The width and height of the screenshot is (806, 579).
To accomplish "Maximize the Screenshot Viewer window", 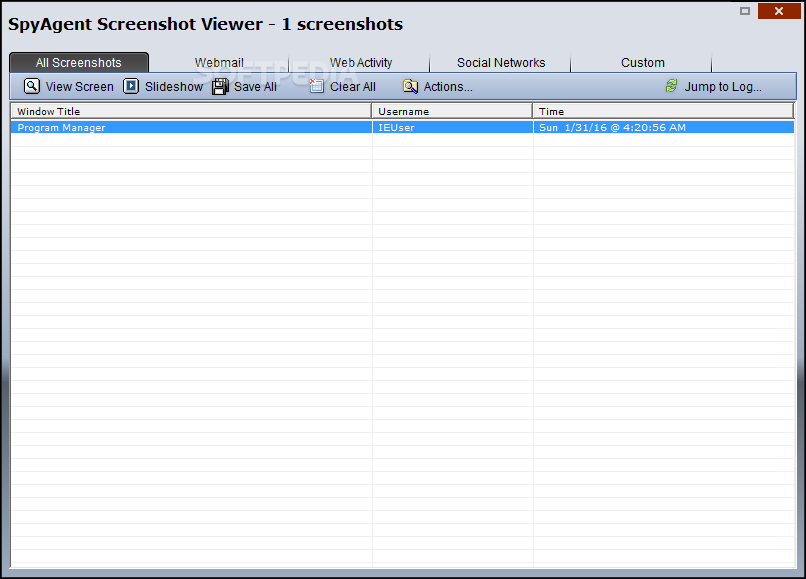I will click(745, 11).
